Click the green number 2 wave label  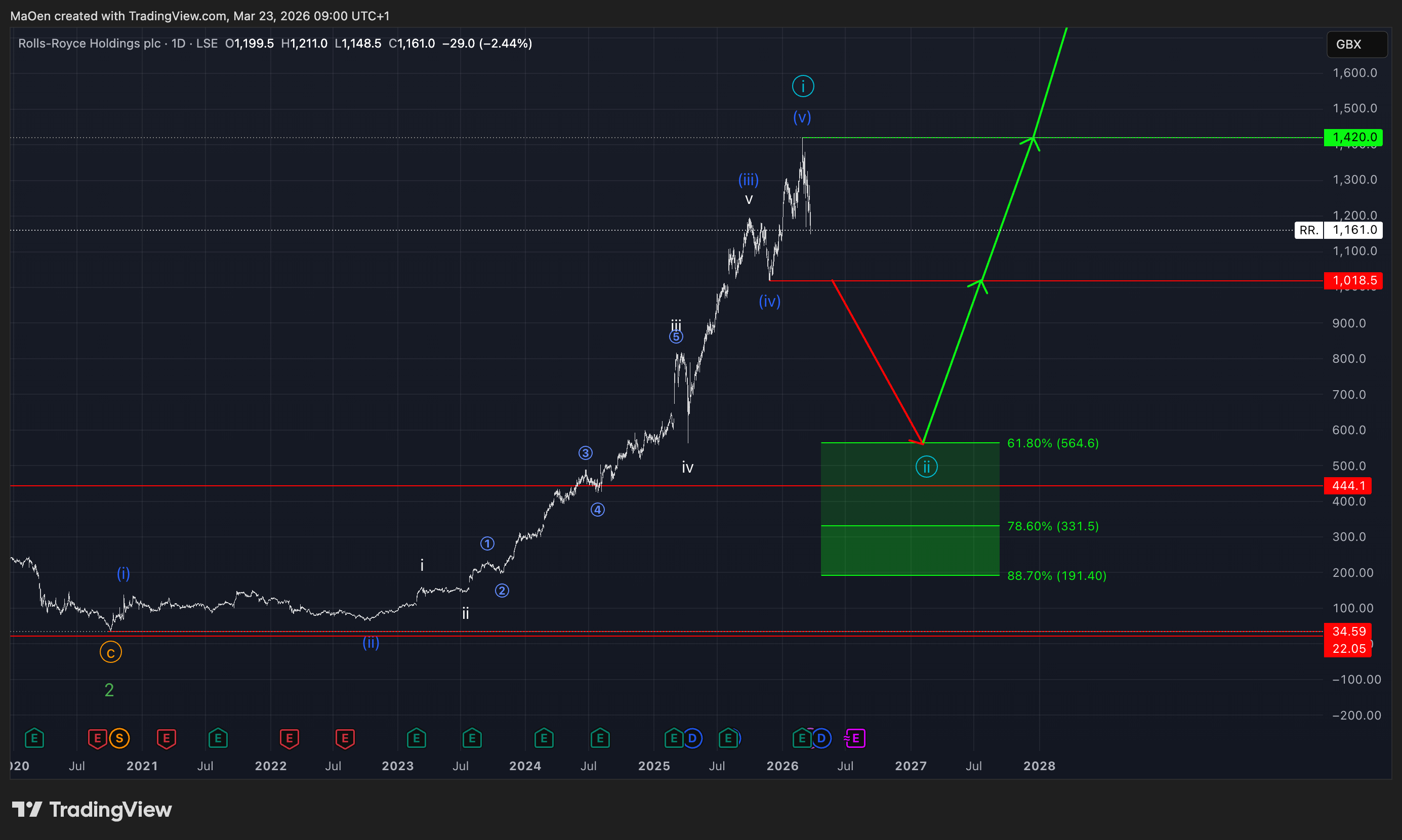point(109,690)
